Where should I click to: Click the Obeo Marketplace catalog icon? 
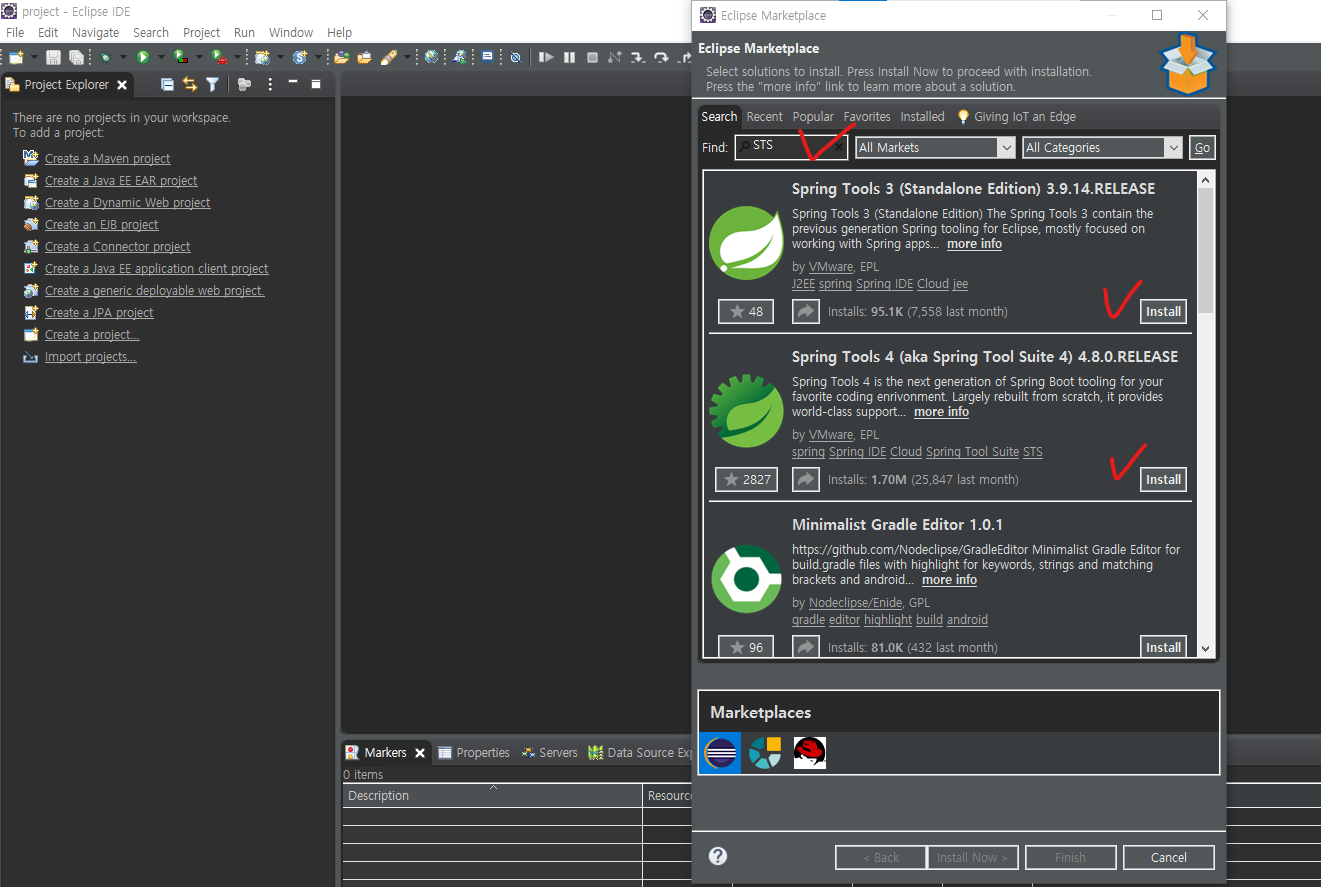pos(765,752)
